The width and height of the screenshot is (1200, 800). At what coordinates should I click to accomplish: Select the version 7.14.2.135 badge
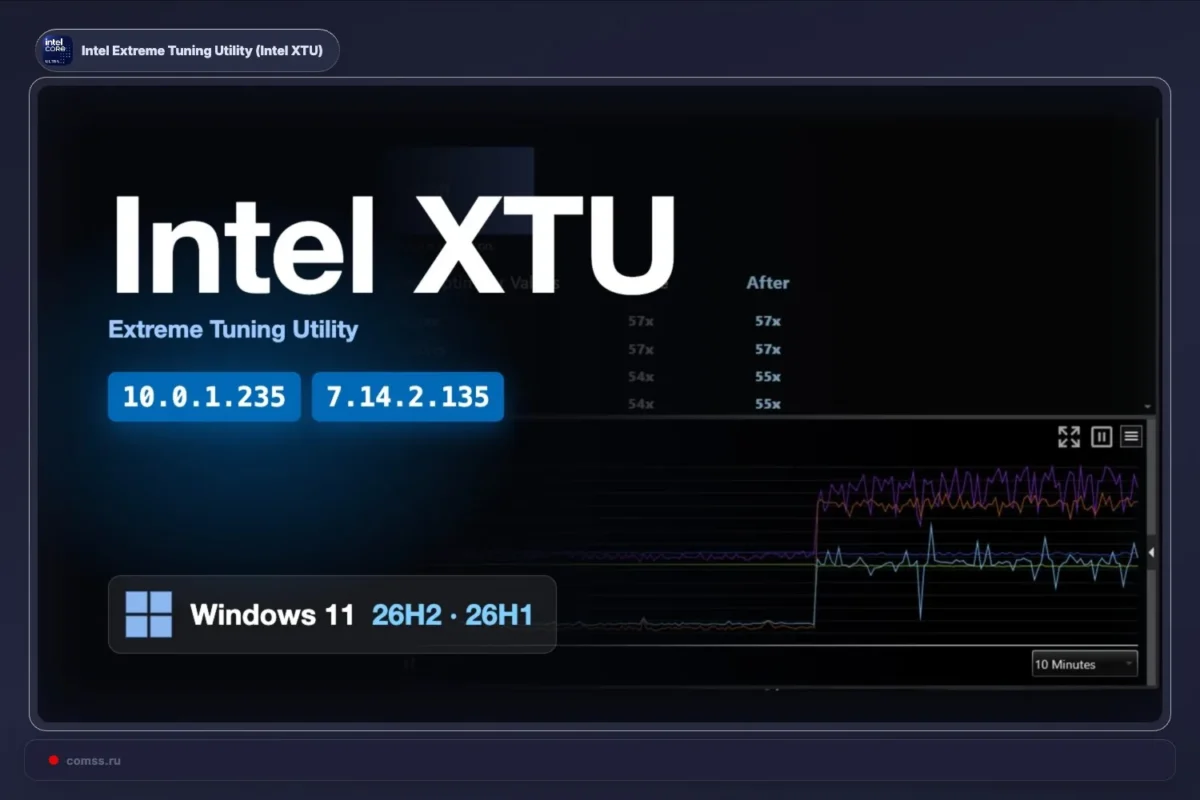pyautogui.click(x=408, y=397)
